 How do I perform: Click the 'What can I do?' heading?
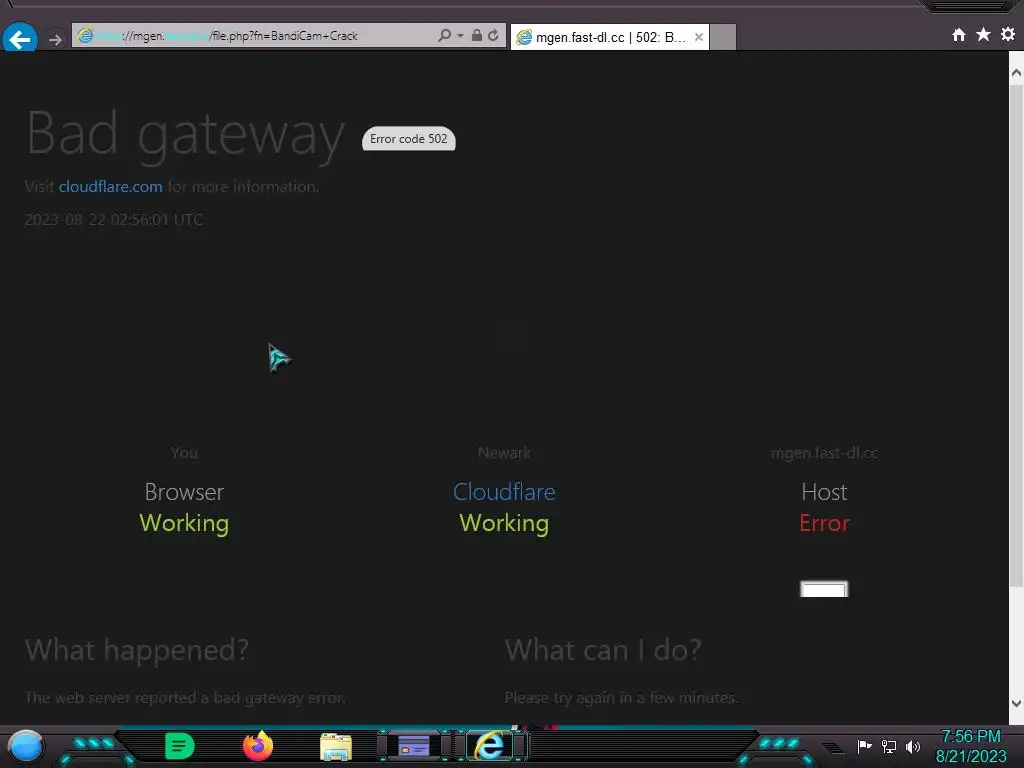[x=603, y=650]
